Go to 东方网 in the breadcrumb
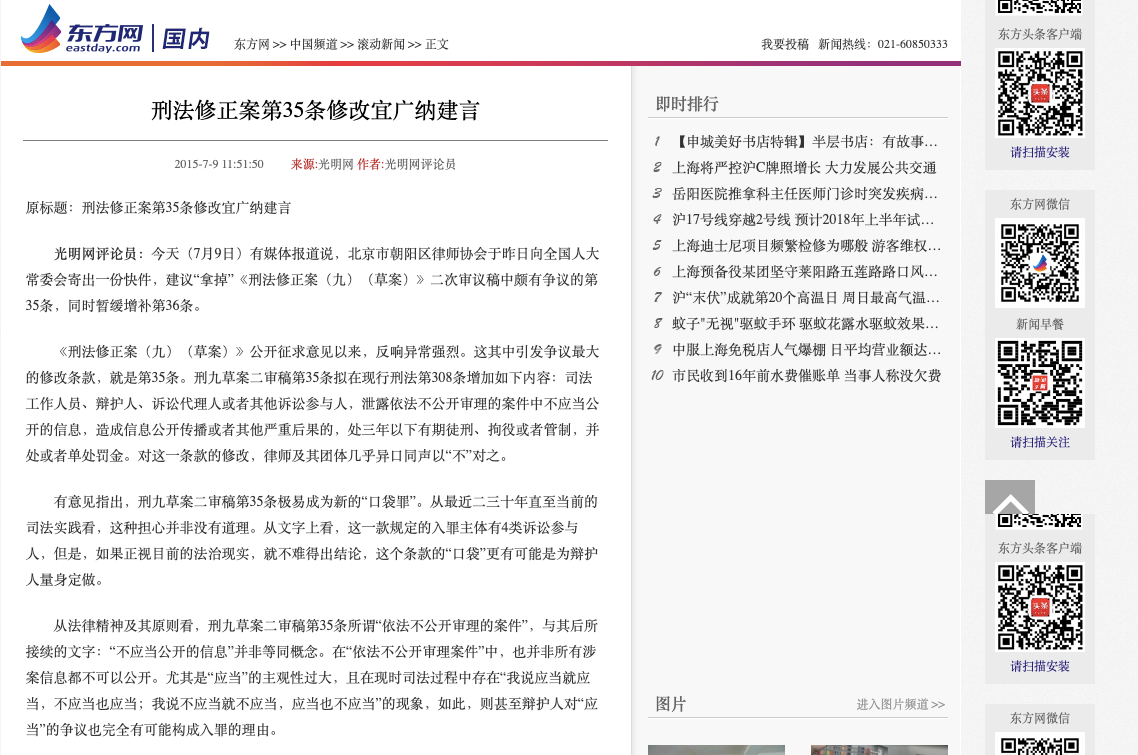This screenshot has height=755, width=1138. [x=252, y=44]
